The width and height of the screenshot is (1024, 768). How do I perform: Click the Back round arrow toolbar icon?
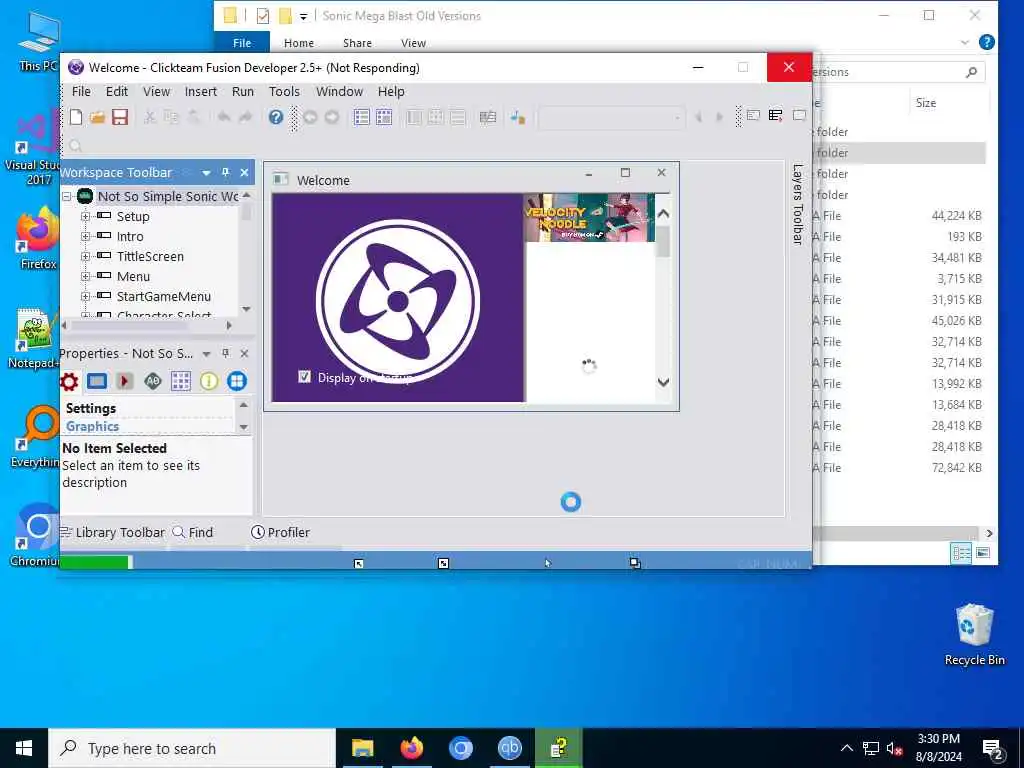(310, 118)
